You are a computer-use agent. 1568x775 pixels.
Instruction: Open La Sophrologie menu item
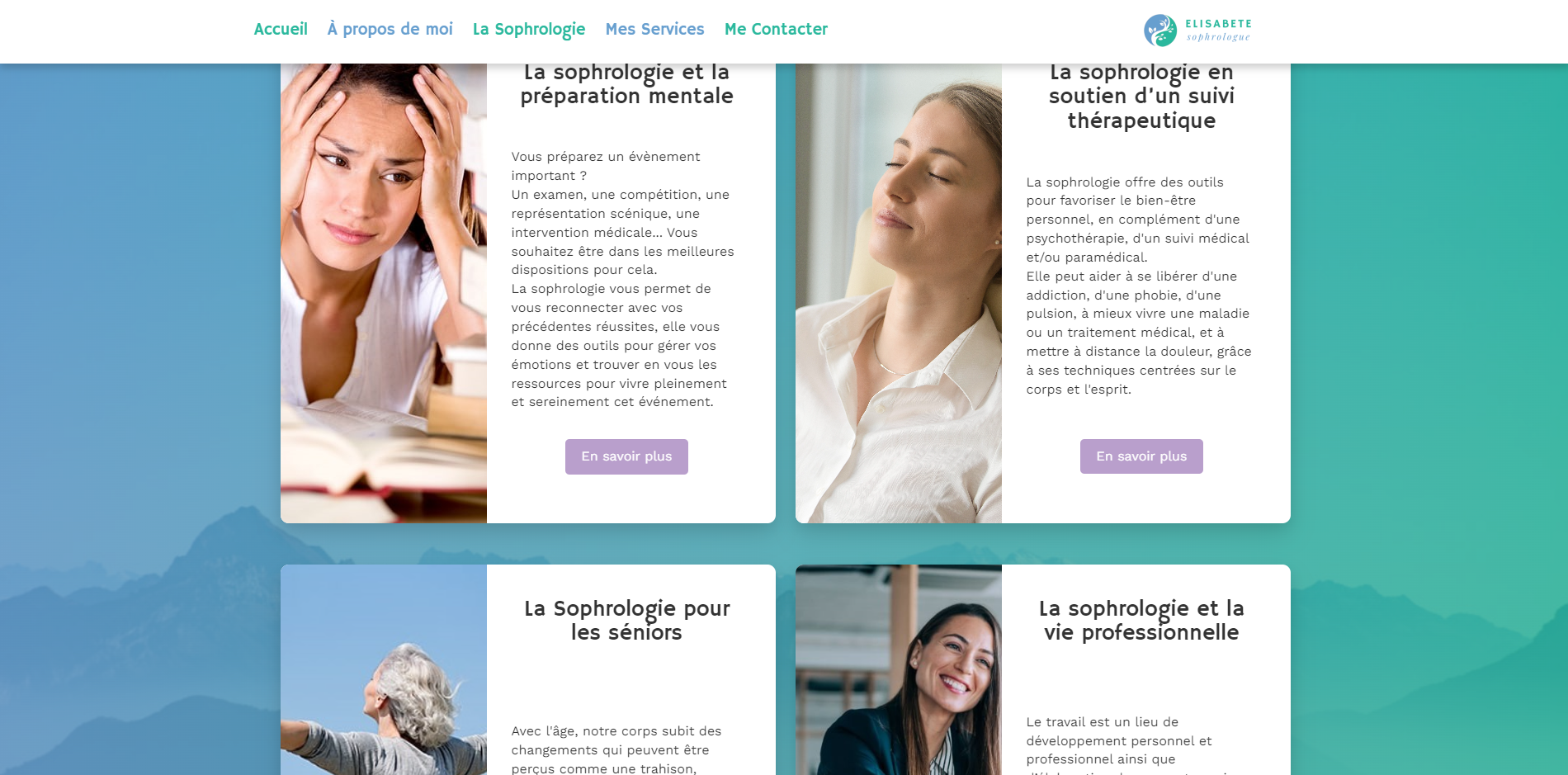529,29
